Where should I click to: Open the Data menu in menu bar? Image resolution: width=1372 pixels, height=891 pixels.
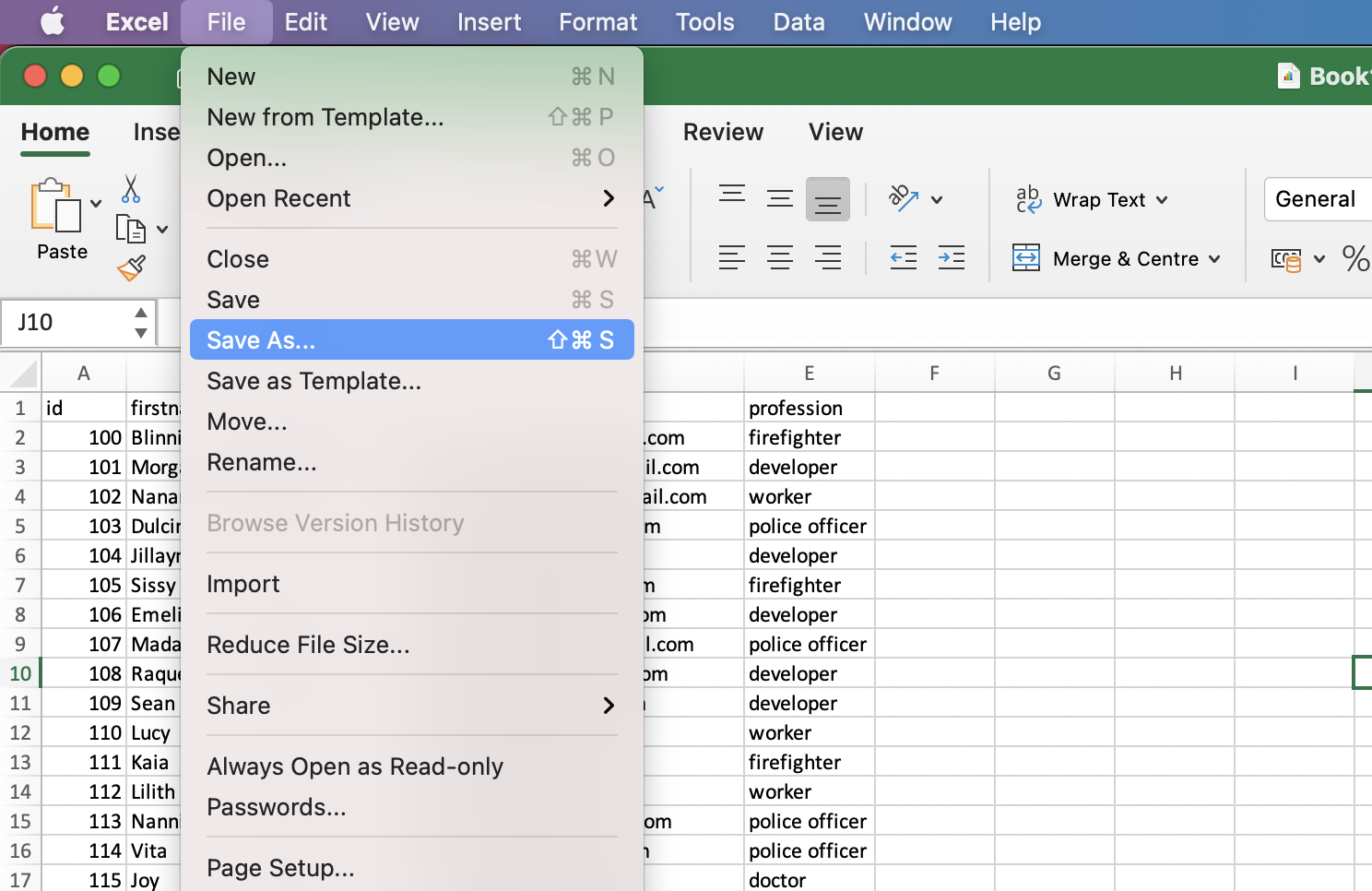(798, 22)
